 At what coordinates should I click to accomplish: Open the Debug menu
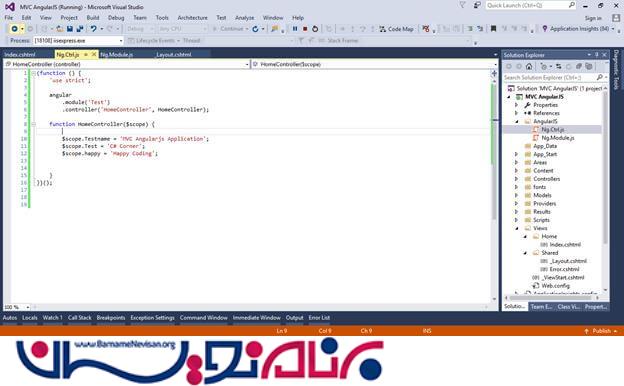pyautogui.click(x=116, y=18)
